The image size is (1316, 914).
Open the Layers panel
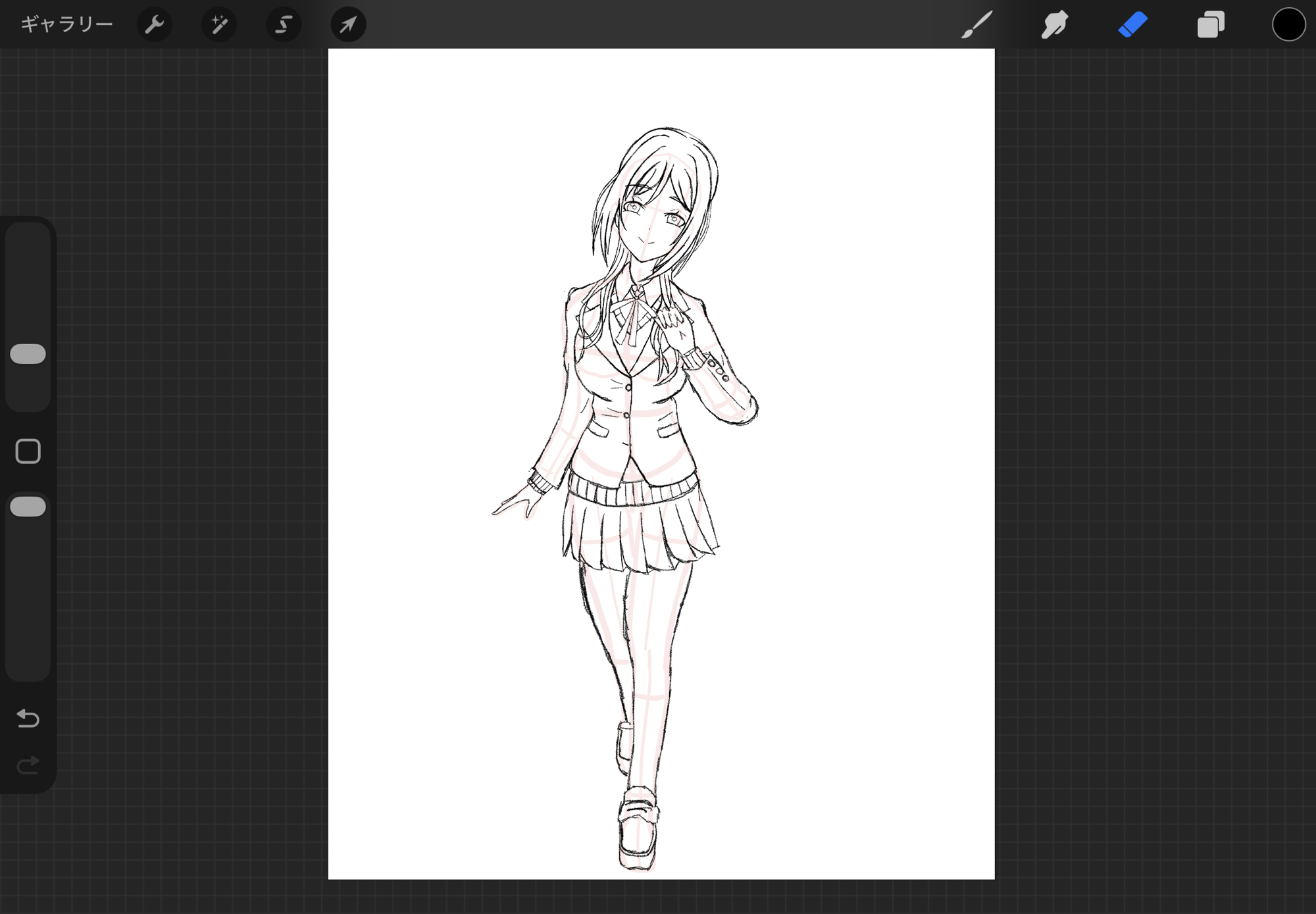tap(1210, 25)
